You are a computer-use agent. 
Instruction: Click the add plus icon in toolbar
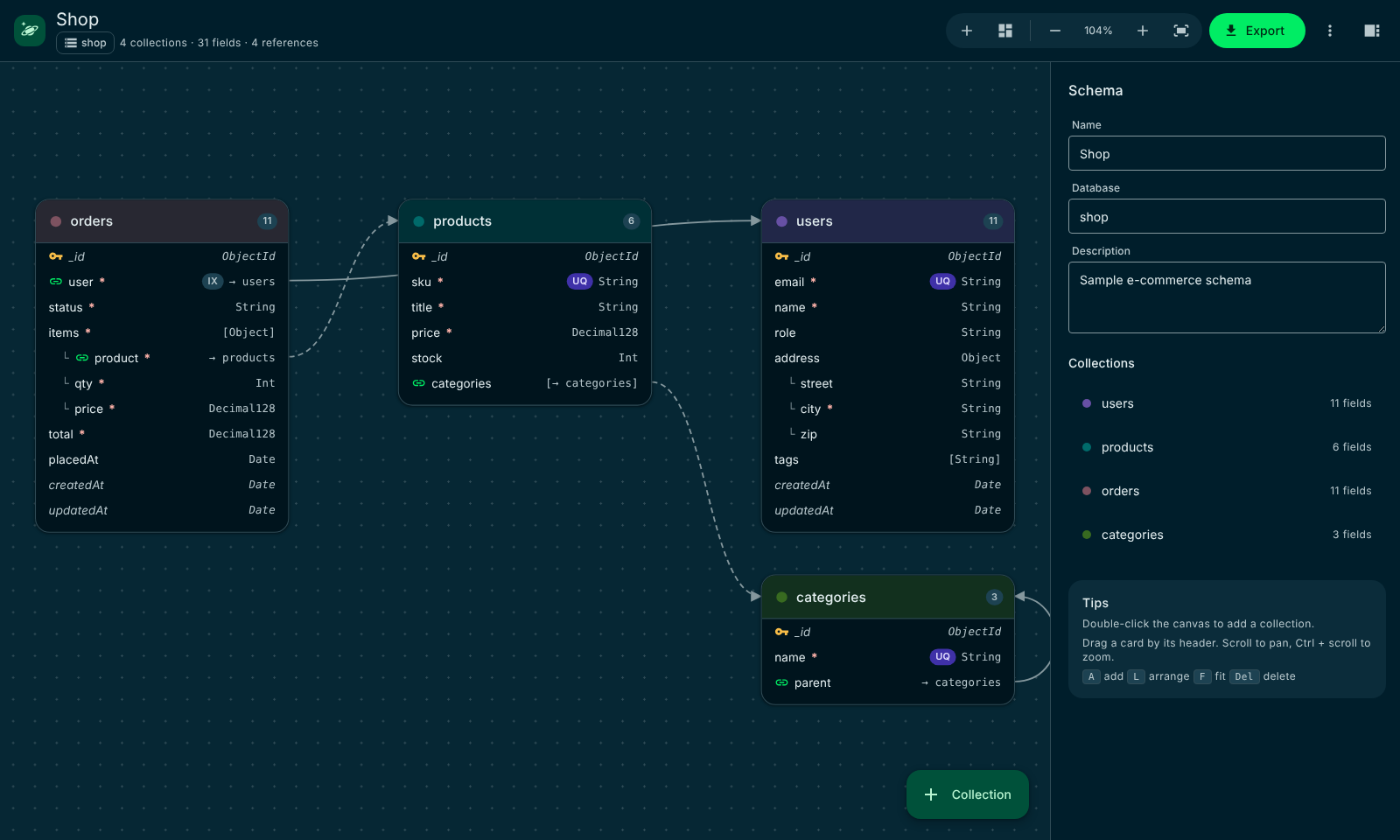(x=967, y=31)
